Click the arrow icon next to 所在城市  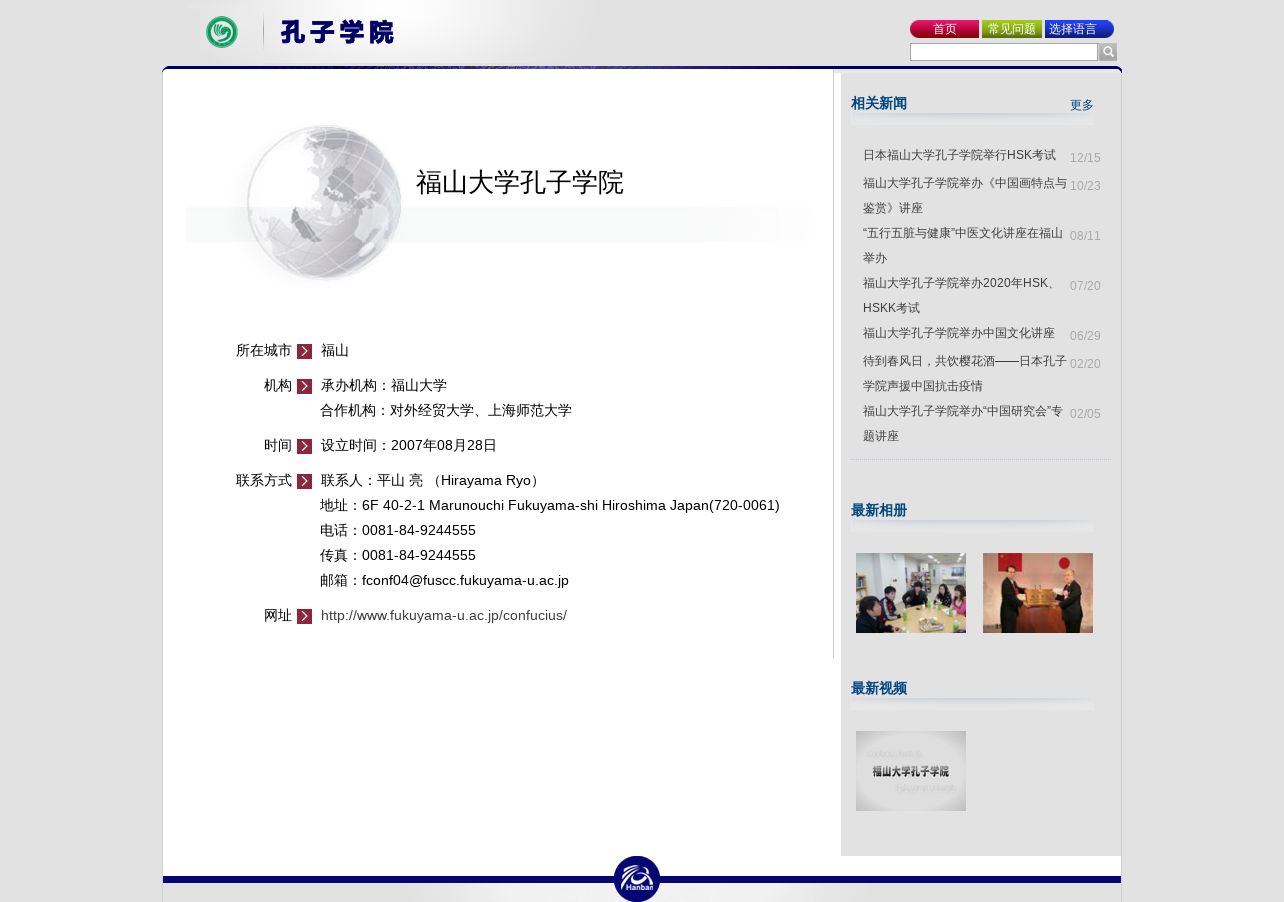[x=305, y=352]
